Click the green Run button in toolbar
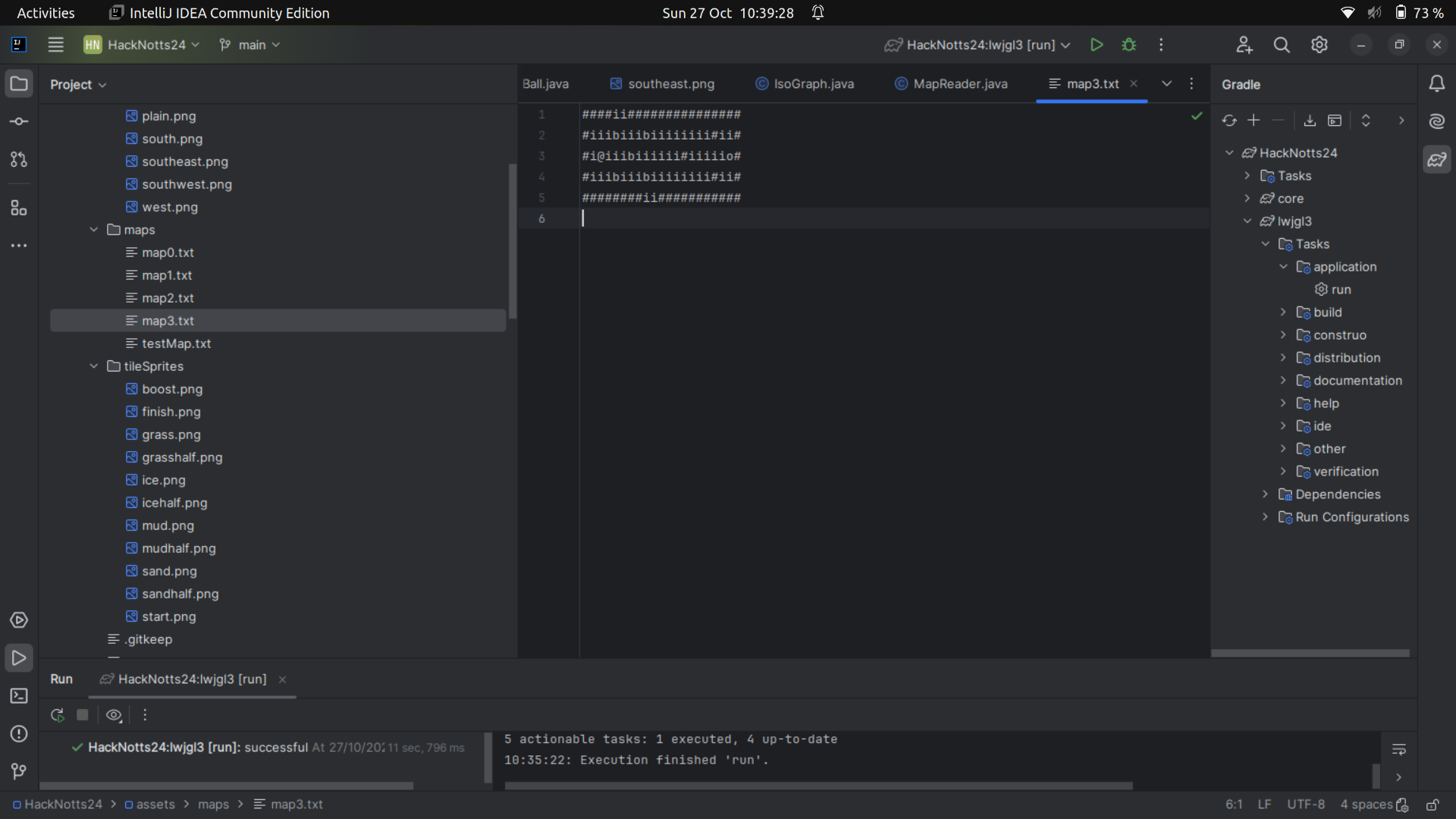Screen dimensions: 1456x819 pos(1096,45)
